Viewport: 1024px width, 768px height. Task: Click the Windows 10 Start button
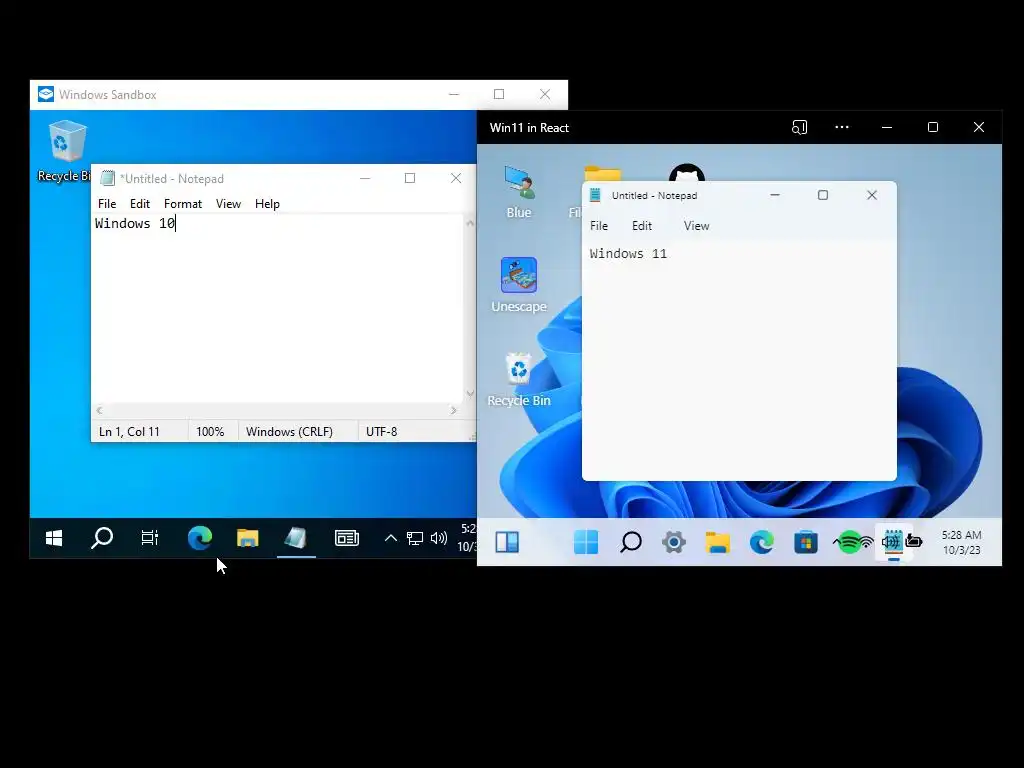click(54, 538)
